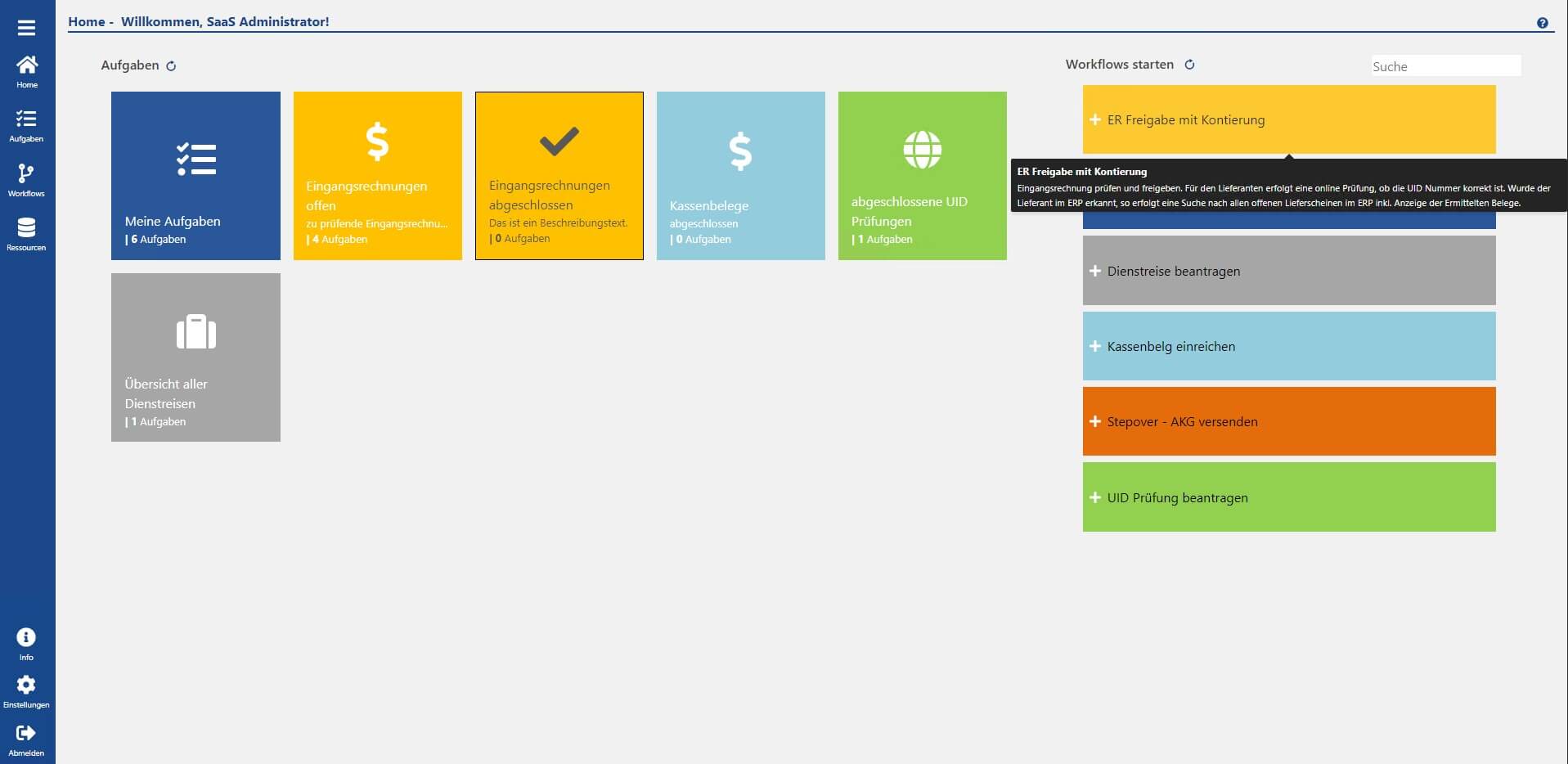The width and height of the screenshot is (1568, 764).
Task: Open Aufgaben list in sidebar
Action: 26,125
